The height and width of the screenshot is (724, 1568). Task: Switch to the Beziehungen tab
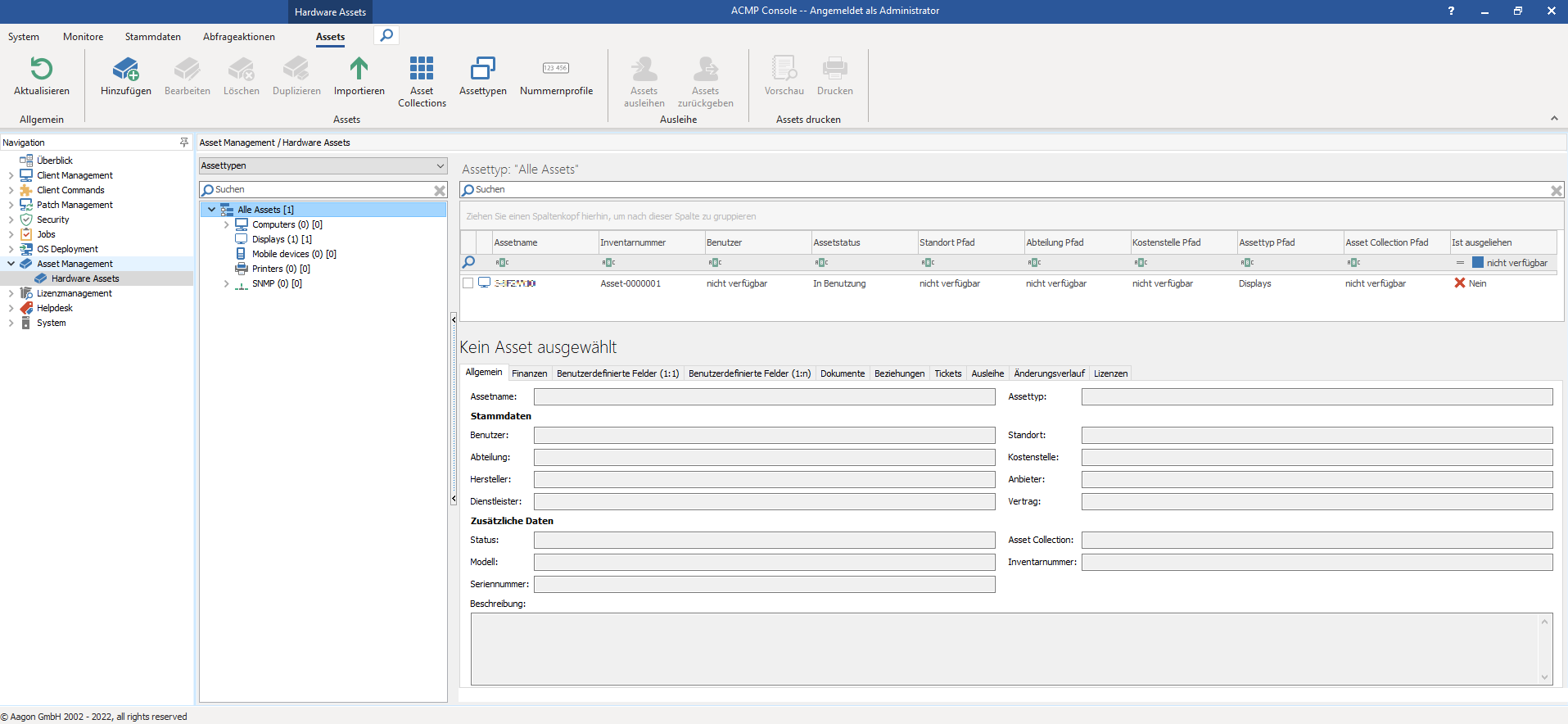pyautogui.click(x=899, y=373)
